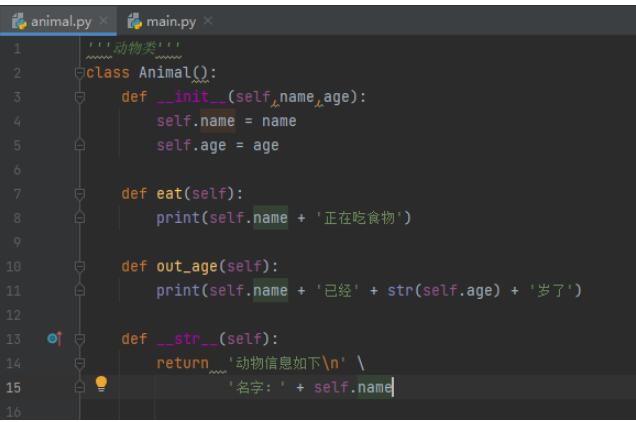Image resolution: width=636 pixels, height=422 pixels.
Task: Click the override marker icon on line 13
Action: pos(54,339)
